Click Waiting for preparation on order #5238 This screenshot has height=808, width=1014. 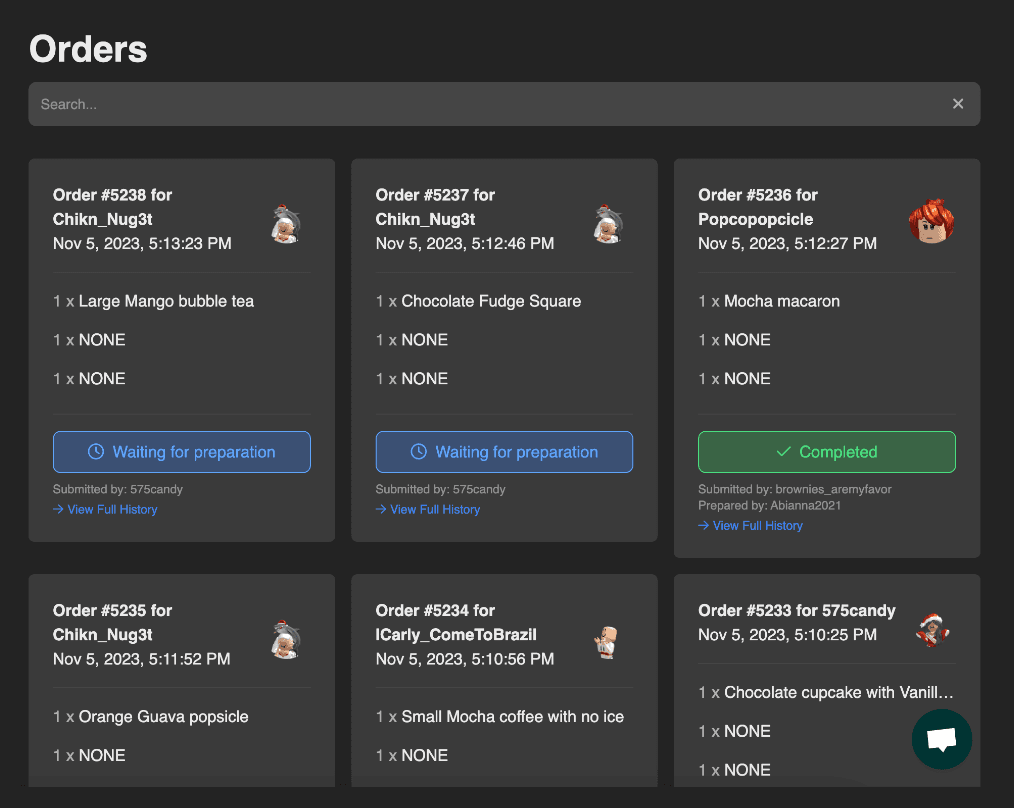click(x=182, y=452)
